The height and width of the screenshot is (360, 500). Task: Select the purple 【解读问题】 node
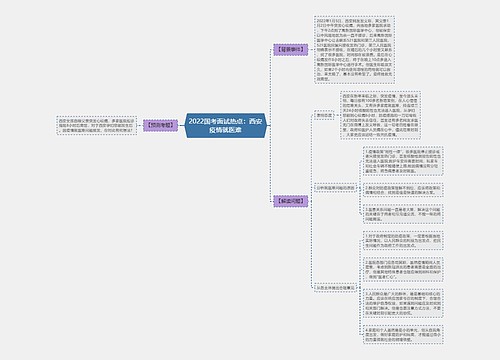click(x=291, y=201)
